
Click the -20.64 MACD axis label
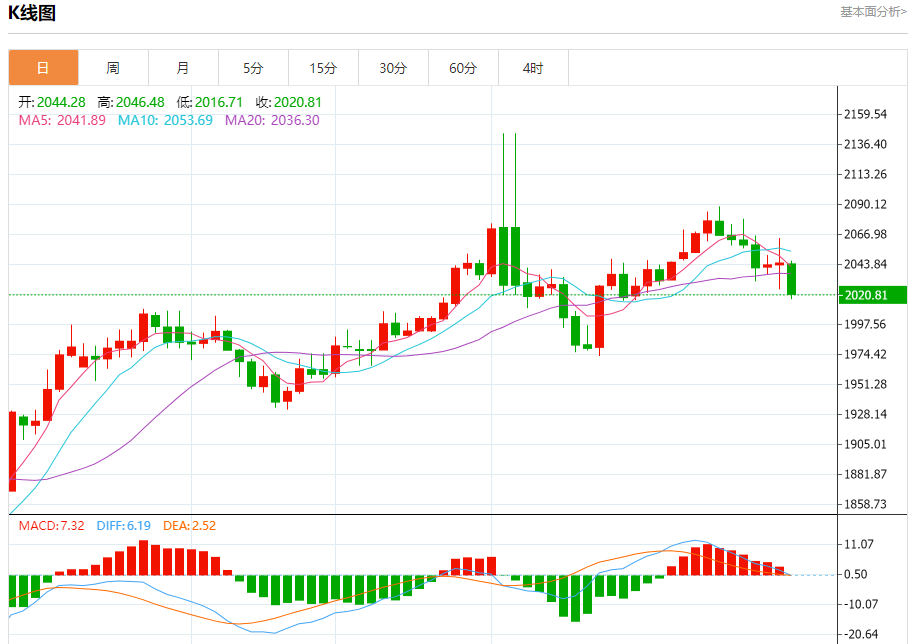click(859, 634)
